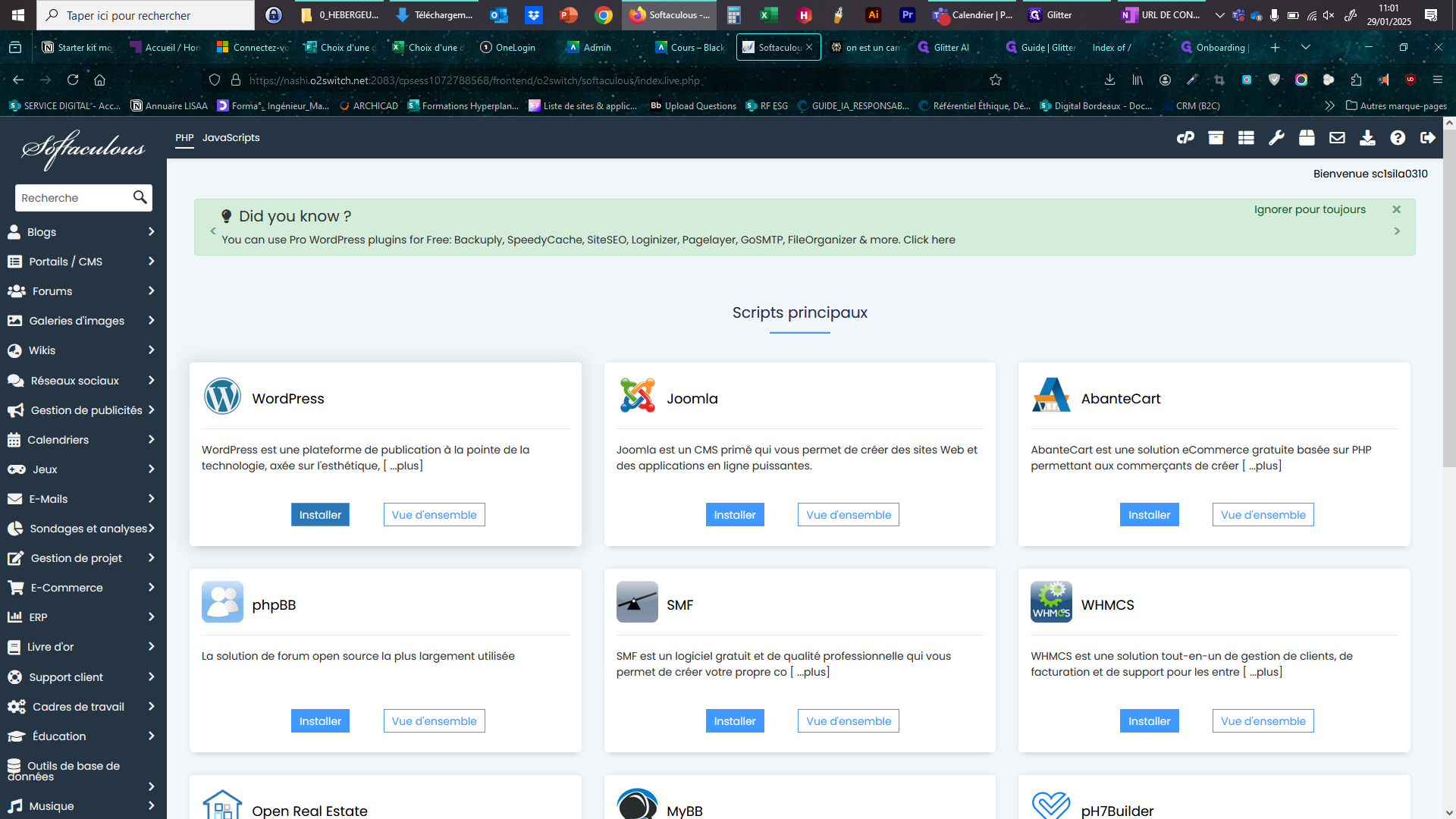
Task: Expand the Support client category
Action: (x=83, y=677)
